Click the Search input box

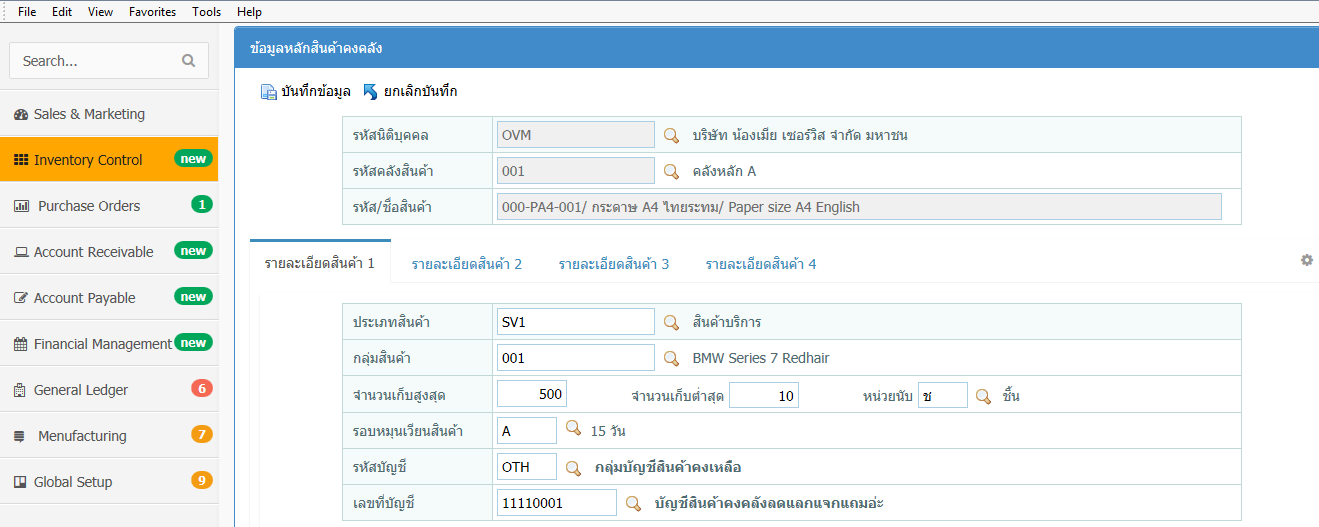[x=109, y=61]
